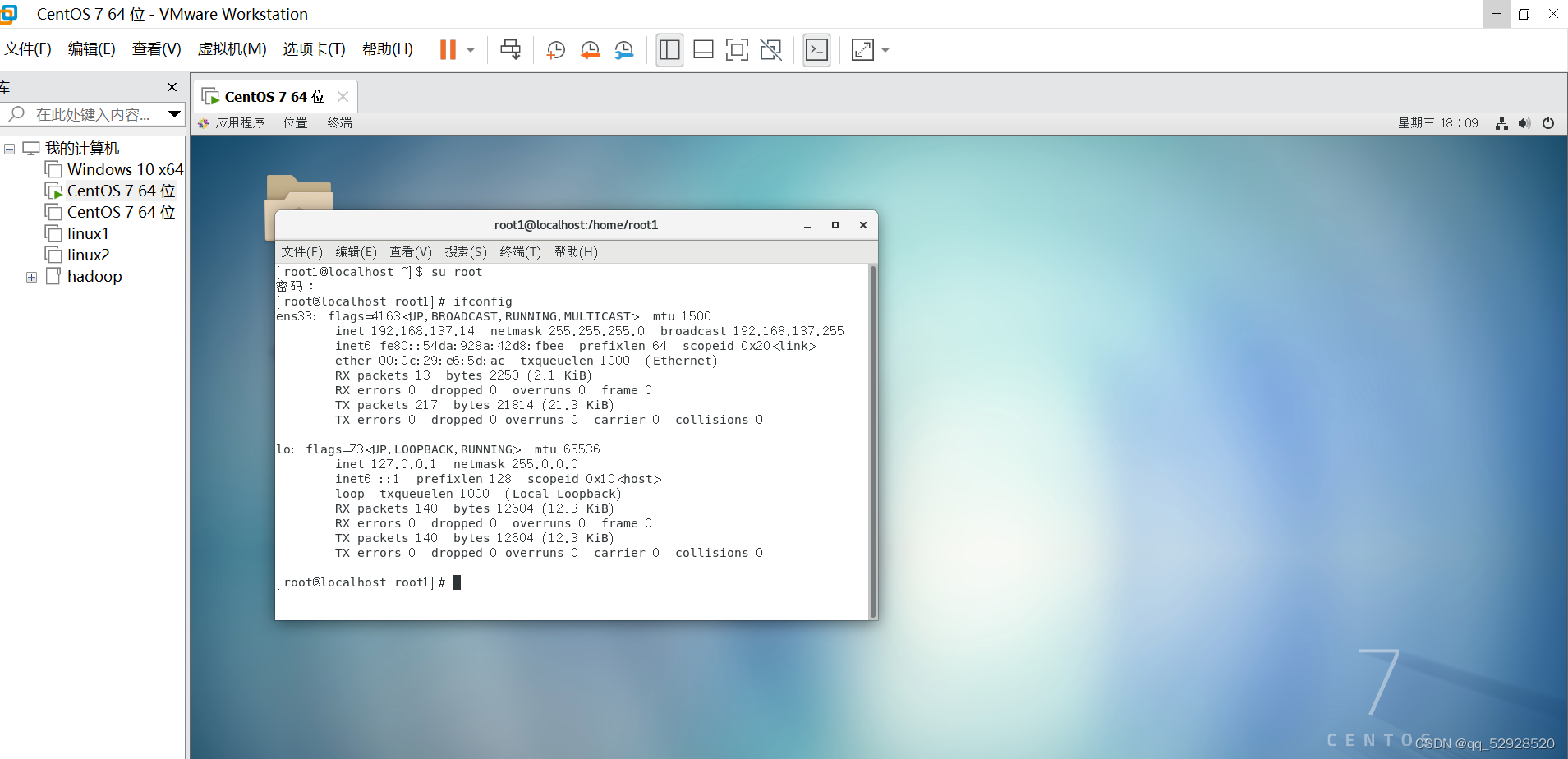
Task: Minimize the terminal window
Action: [807, 225]
